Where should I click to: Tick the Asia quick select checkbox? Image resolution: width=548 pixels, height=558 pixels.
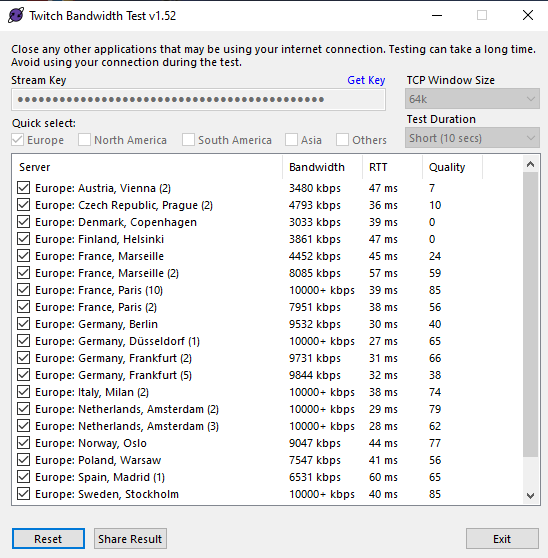point(291,140)
